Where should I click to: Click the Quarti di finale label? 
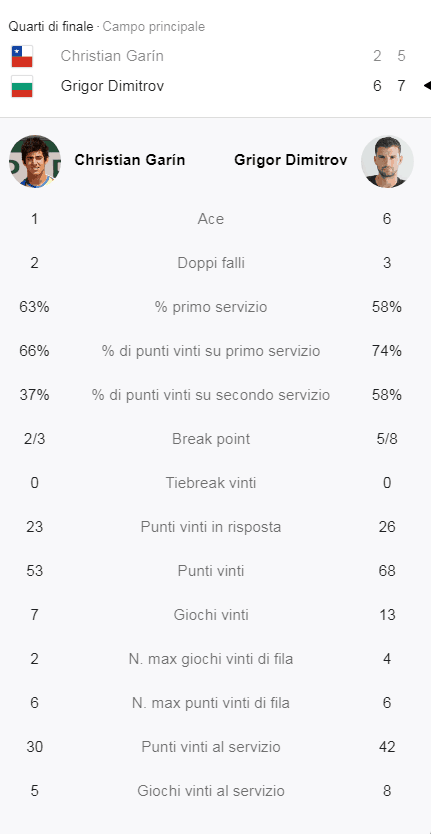[x=51, y=27]
